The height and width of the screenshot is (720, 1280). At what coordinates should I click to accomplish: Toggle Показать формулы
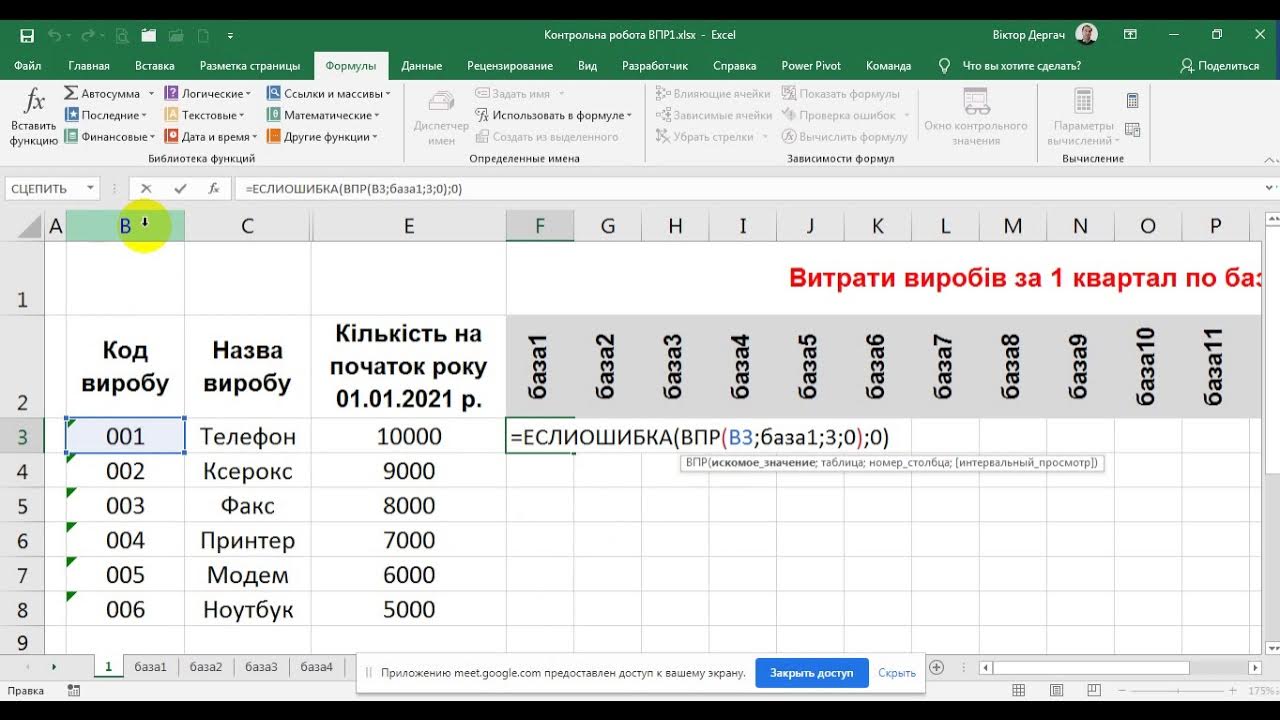(841, 93)
